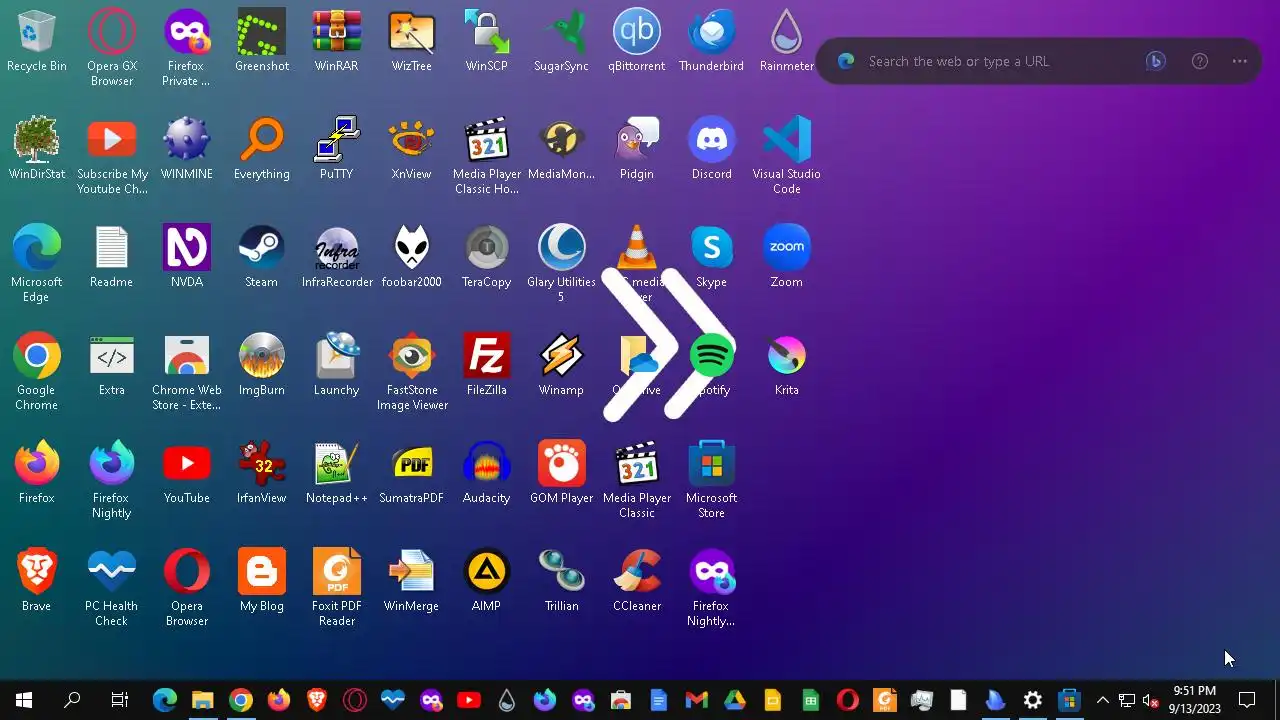Open Thunderbird desktop shortcut
1280x720 pixels.
coord(711,42)
